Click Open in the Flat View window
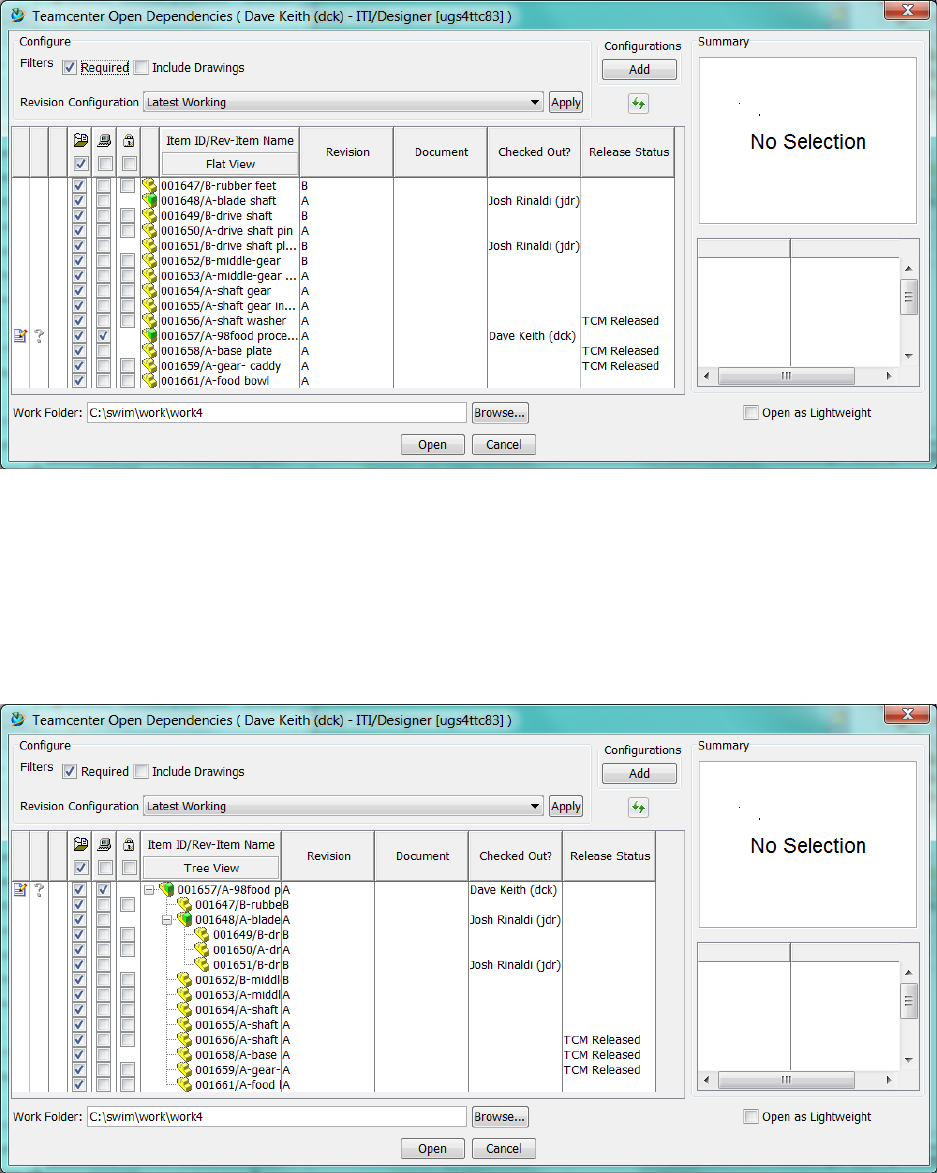Viewport: 937px width, 1173px height. tap(432, 444)
